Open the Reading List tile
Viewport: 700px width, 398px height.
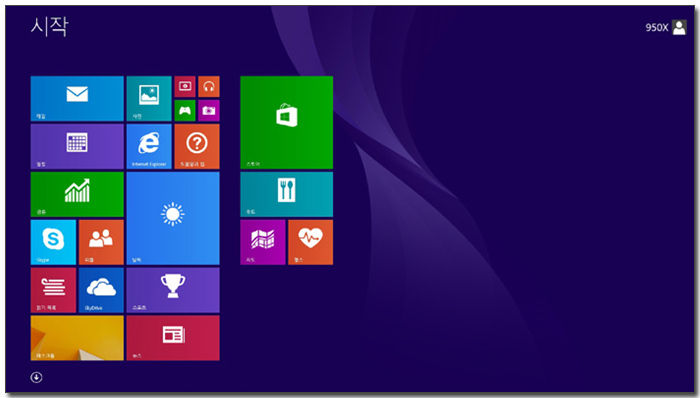(x=53, y=290)
